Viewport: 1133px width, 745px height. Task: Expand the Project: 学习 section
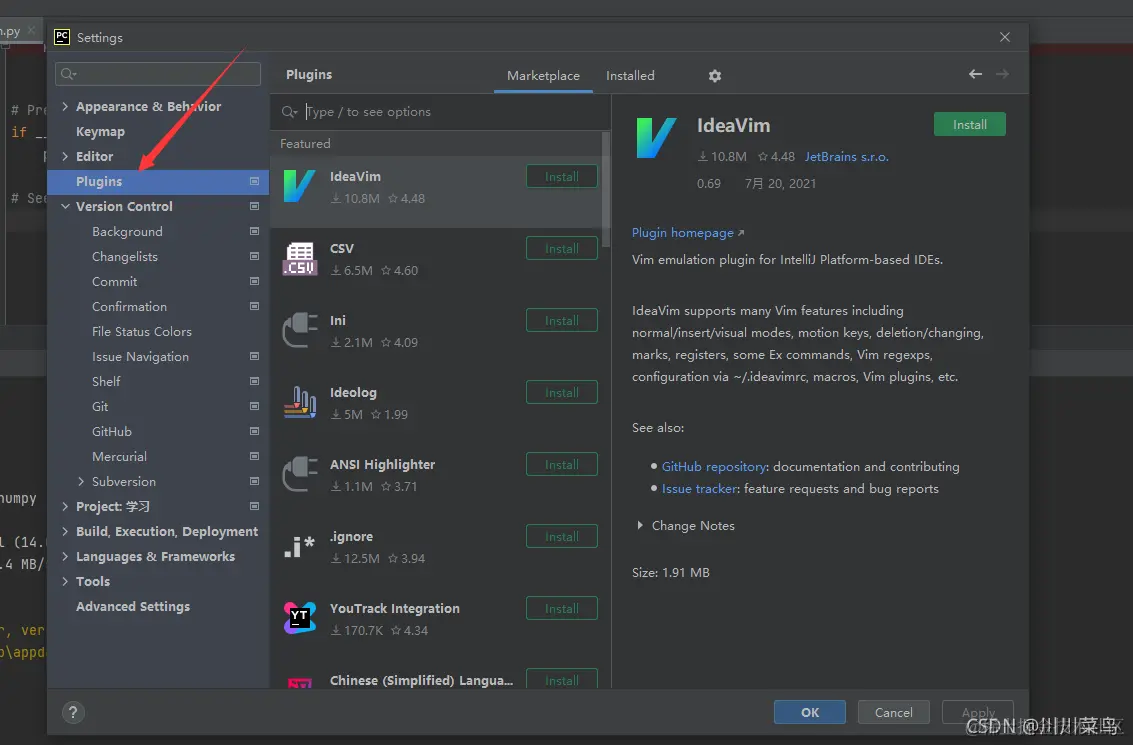(x=65, y=507)
